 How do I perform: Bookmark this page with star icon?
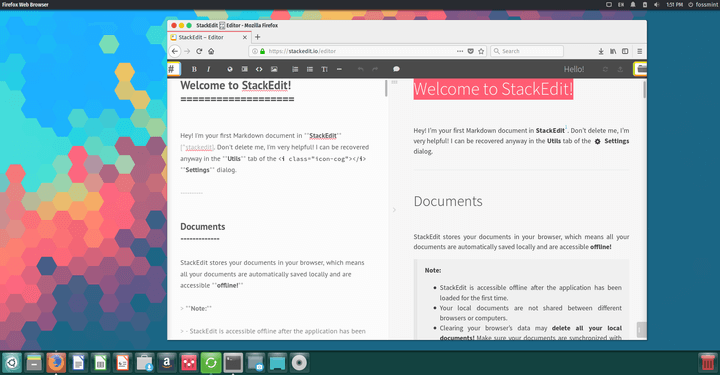coord(481,51)
